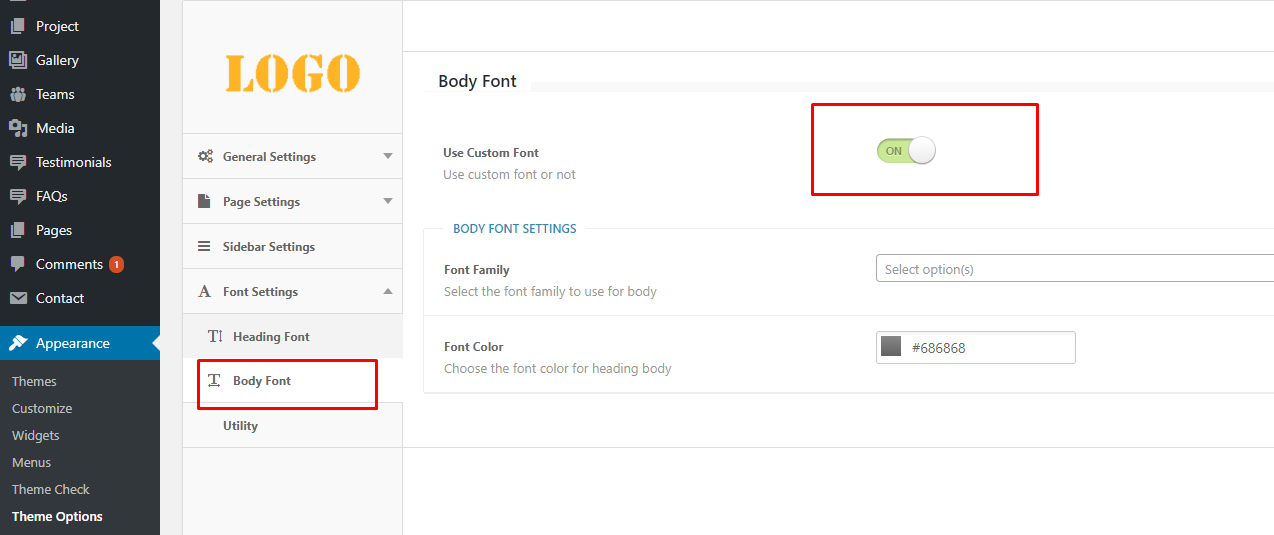This screenshot has width=1274, height=535.
Task: Click the Gallery icon in admin sidebar
Action: coord(18,60)
